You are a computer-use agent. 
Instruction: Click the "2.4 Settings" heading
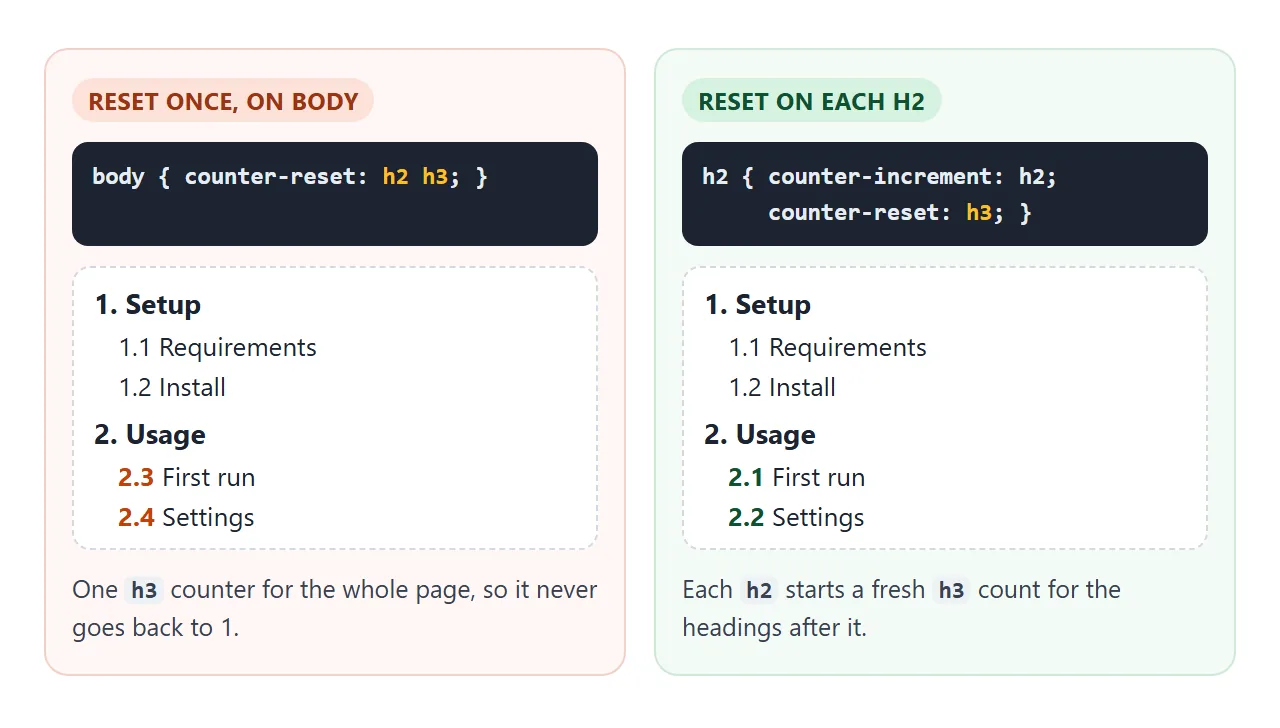pyautogui.click(x=187, y=518)
